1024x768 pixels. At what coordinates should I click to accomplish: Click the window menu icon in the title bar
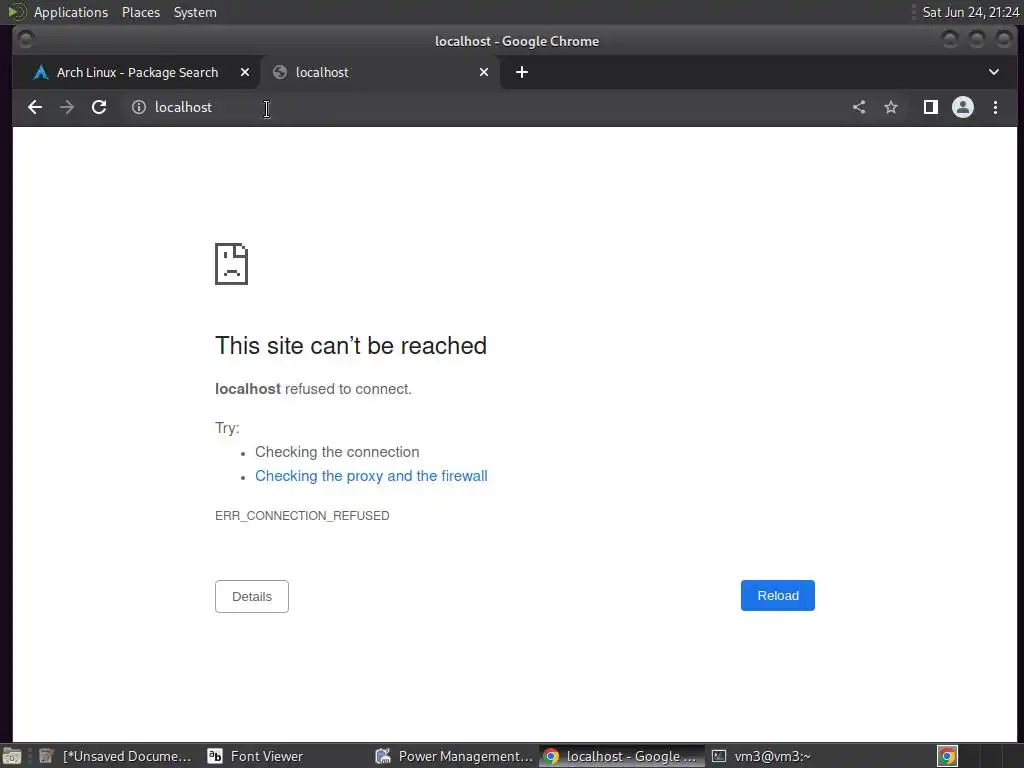click(x=25, y=40)
